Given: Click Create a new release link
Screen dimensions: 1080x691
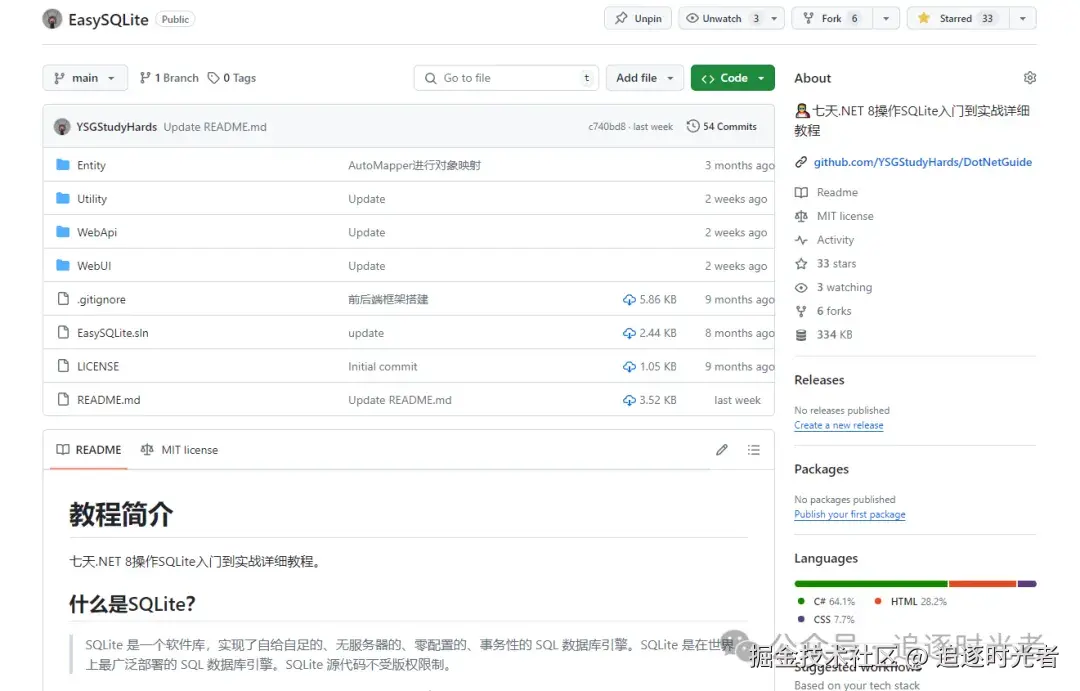Looking at the screenshot, I should coord(838,425).
